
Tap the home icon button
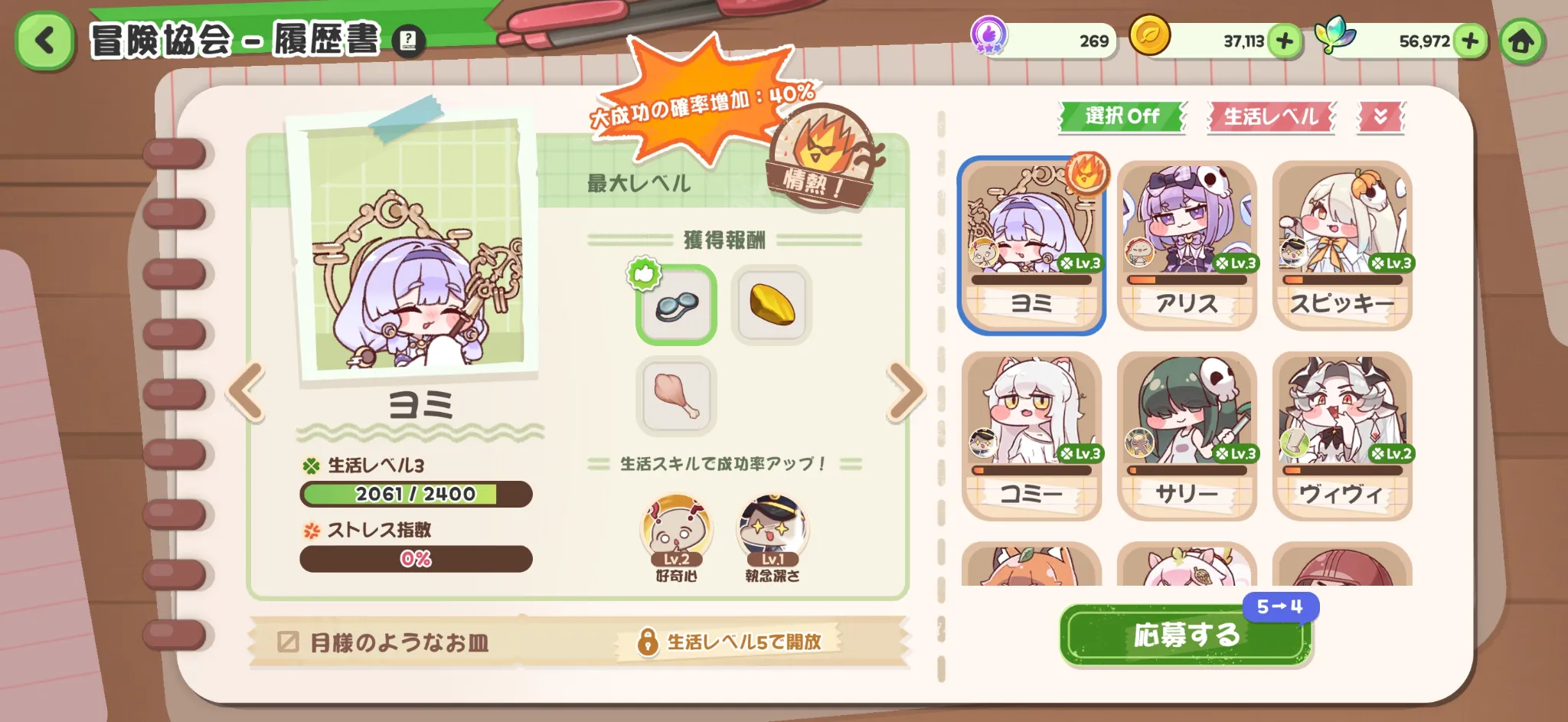[x=1521, y=41]
